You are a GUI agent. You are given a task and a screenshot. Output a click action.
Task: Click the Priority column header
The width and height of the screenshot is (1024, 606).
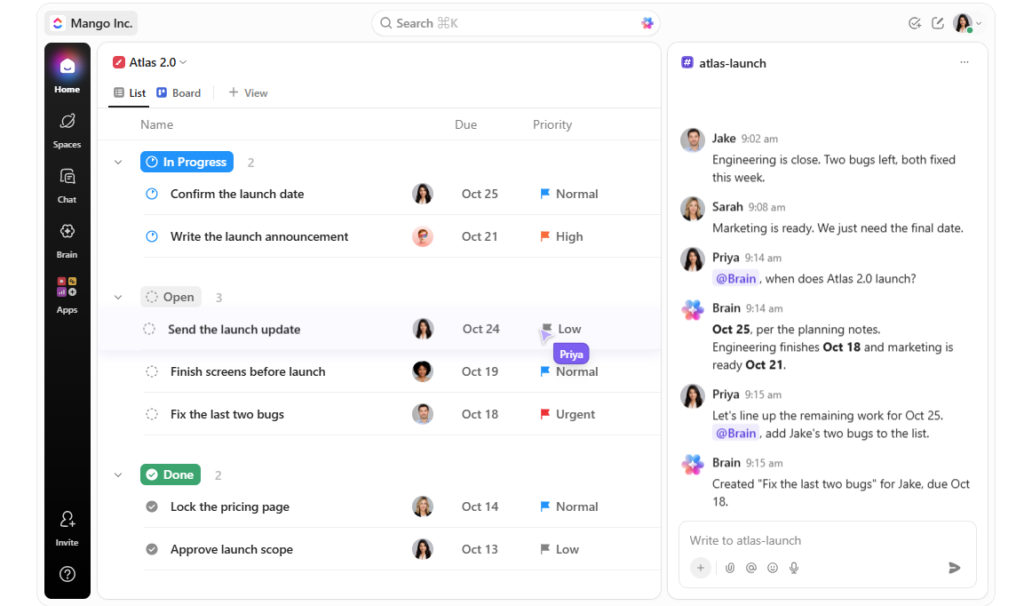tap(552, 125)
